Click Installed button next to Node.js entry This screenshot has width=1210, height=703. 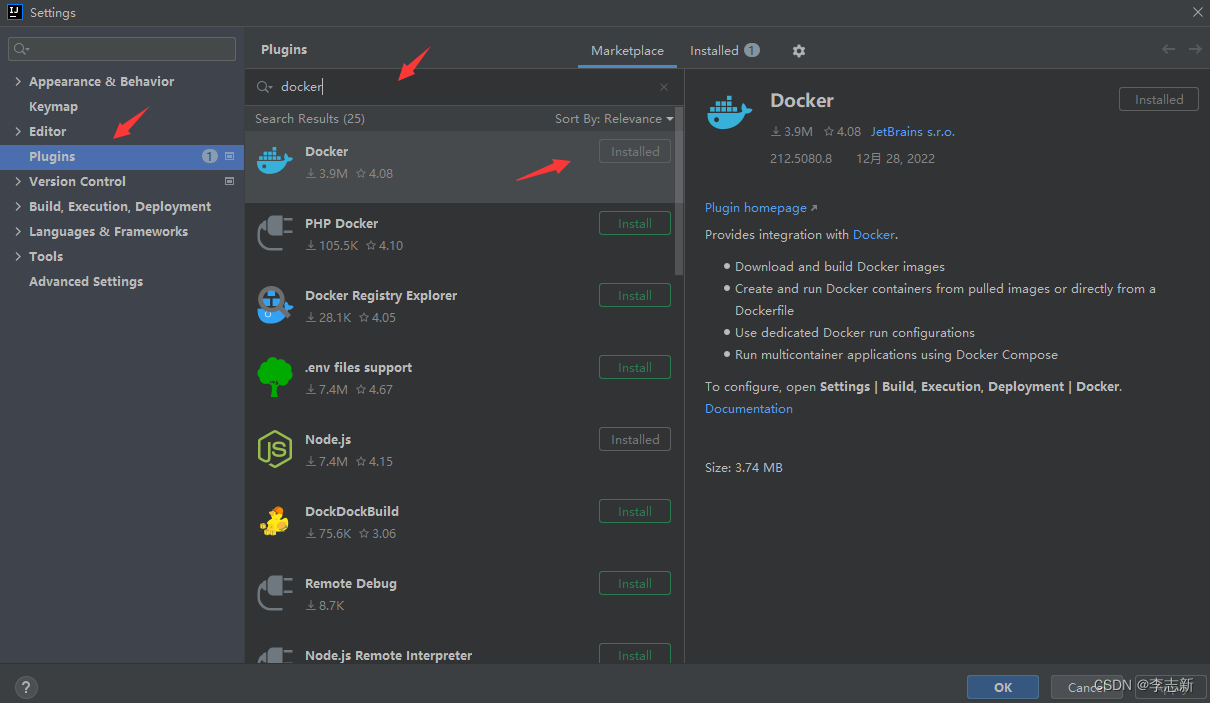coord(635,440)
